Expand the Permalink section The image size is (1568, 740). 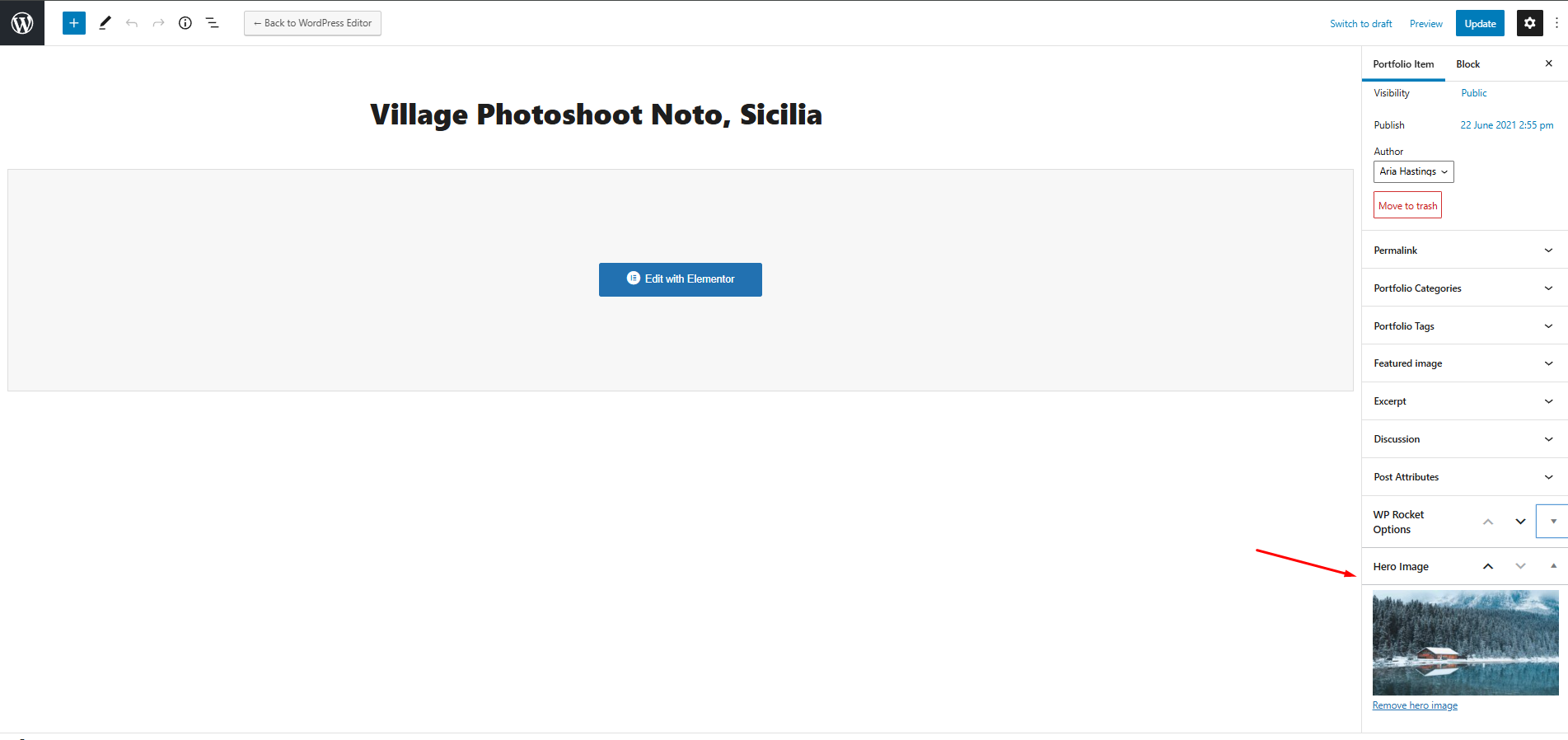pos(1464,251)
